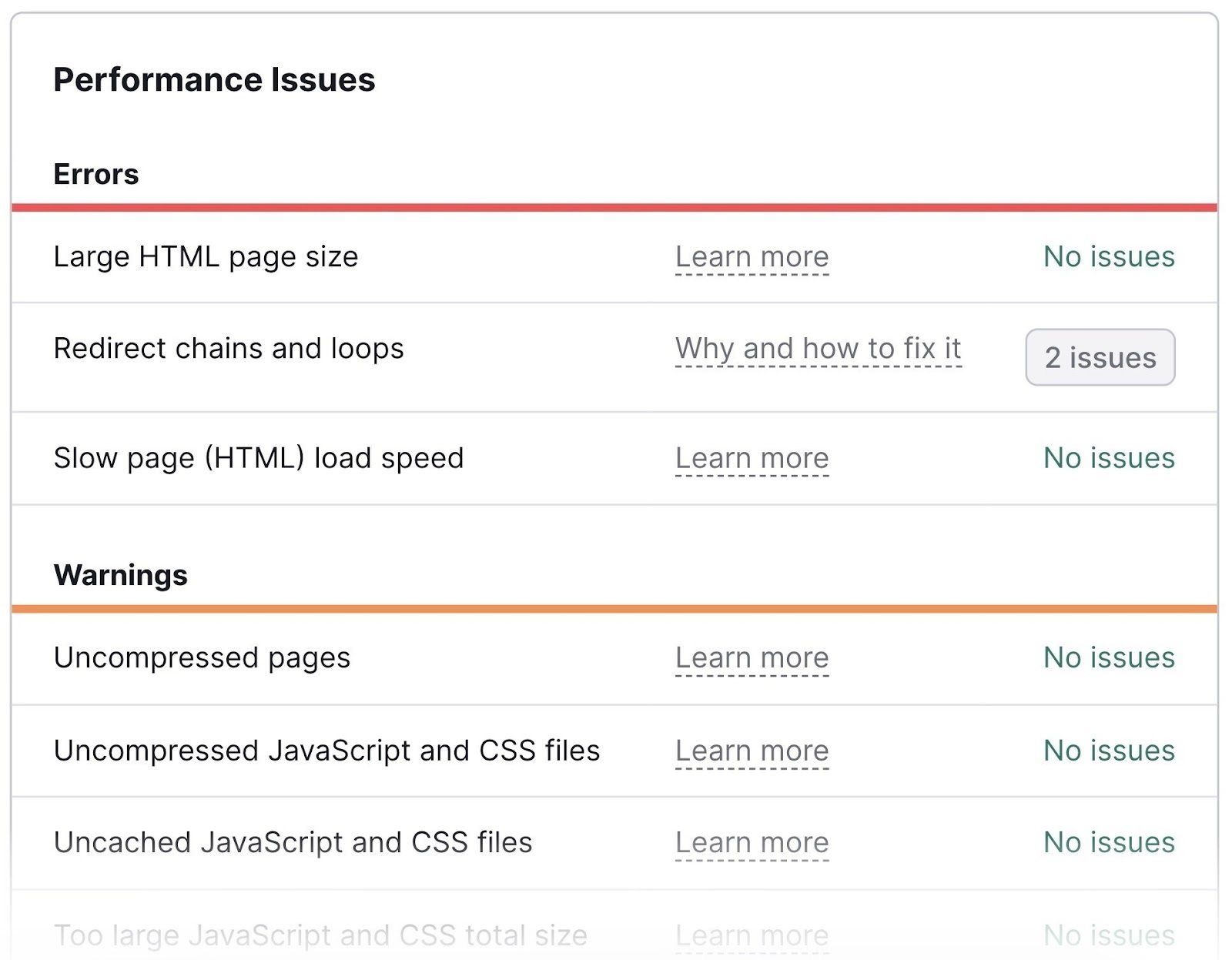Open Learn more for Uncompressed pages
1232x960 pixels.
752,657
